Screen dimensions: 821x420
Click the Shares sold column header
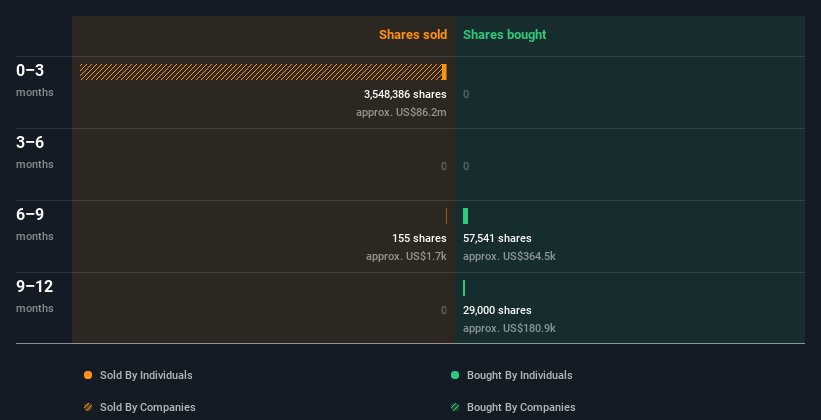coord(413,35)
